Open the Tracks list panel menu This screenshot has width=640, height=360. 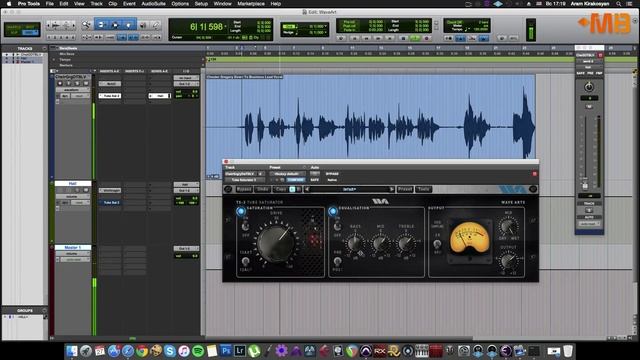(x=44, y=49)
